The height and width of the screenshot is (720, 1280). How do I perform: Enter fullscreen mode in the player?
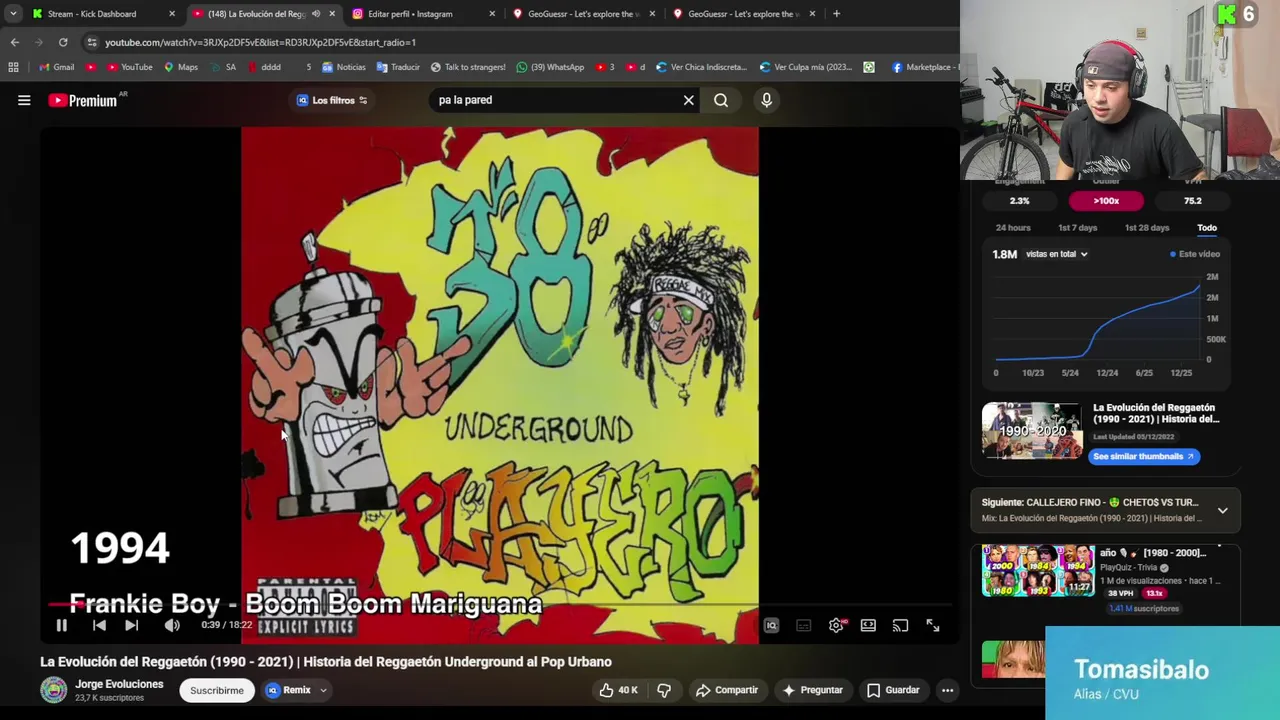point(932,625)
